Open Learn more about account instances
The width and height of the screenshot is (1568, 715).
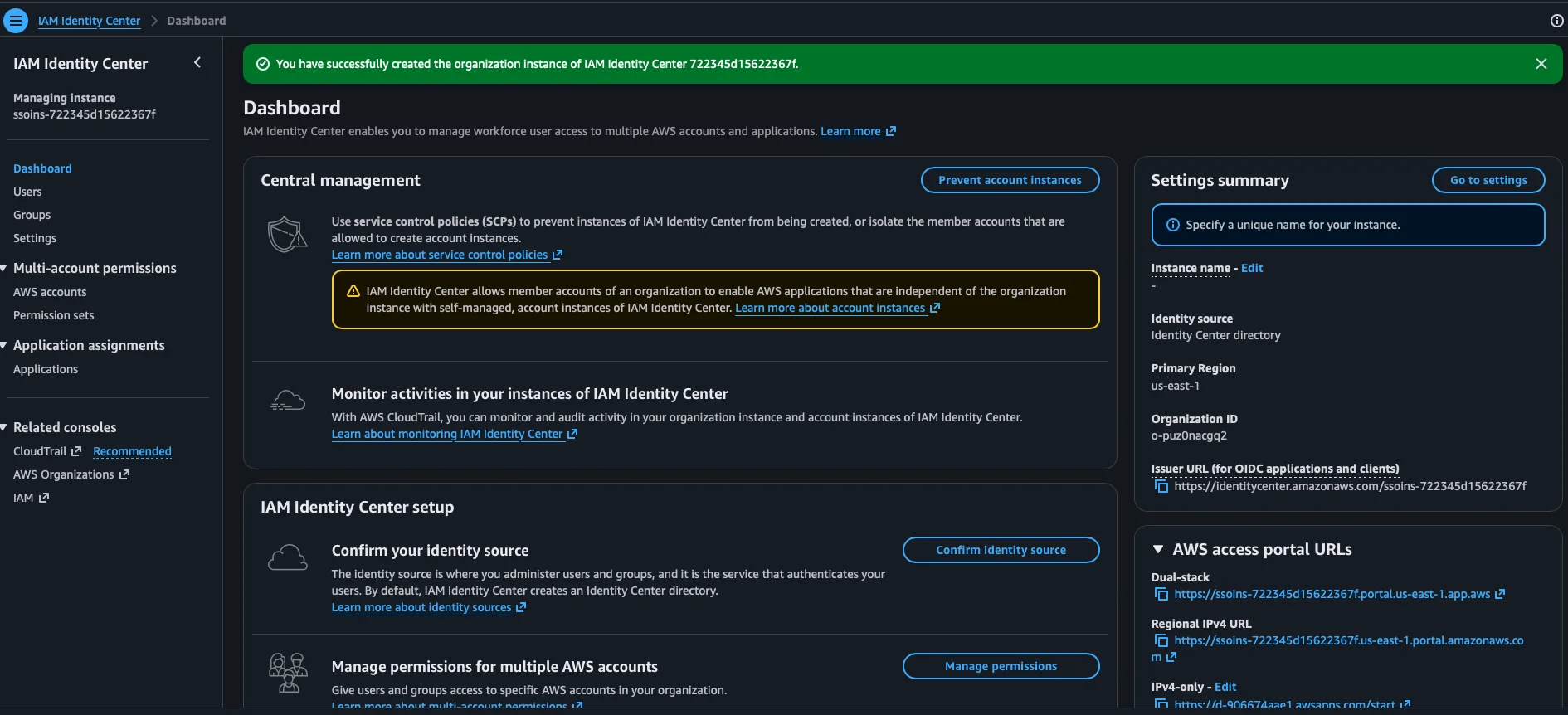tap(830, 308)
